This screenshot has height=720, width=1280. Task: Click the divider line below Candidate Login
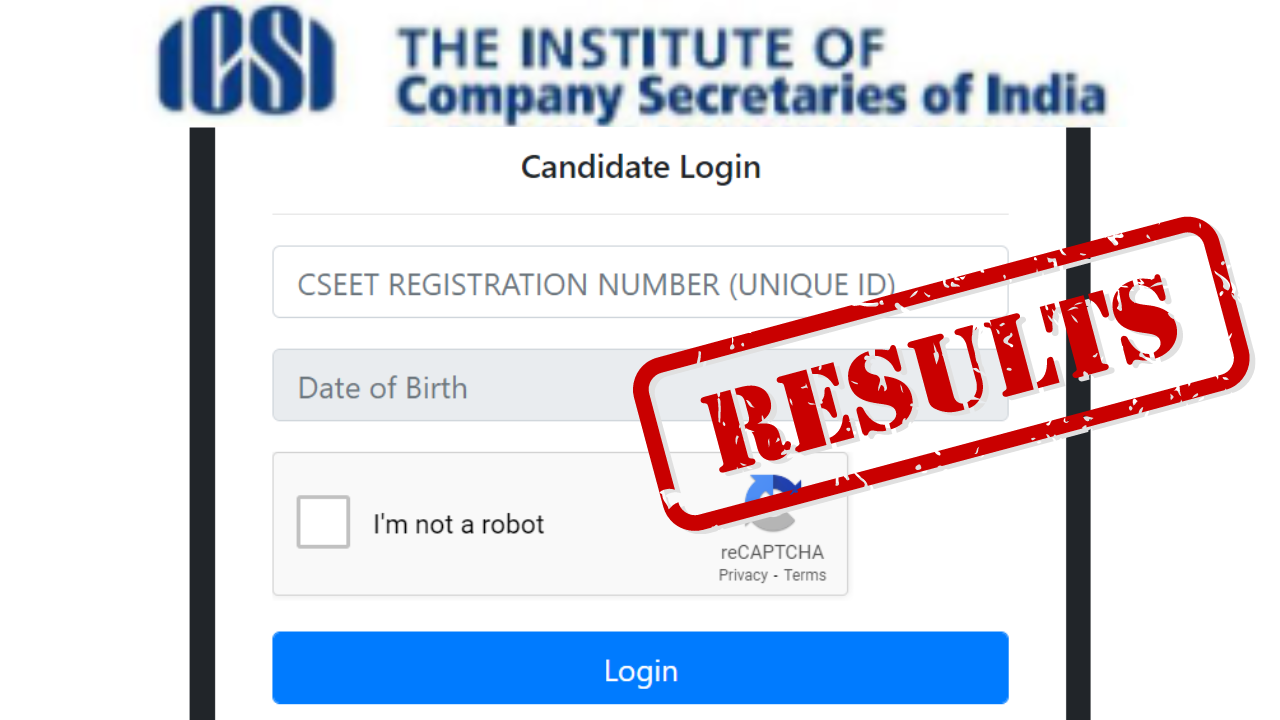tap(640, 214)
